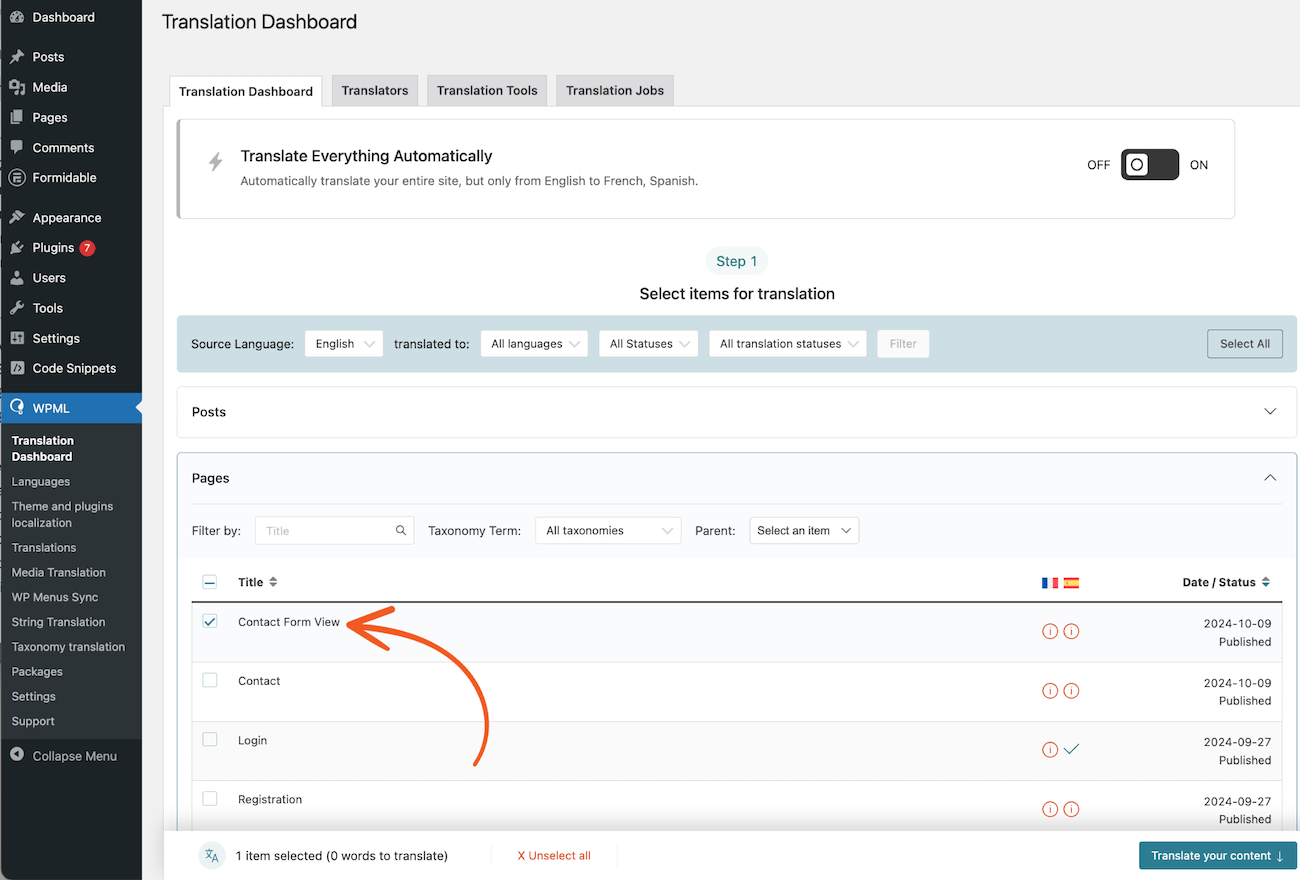
Task: Click Spanish status icon for Contact page
Action: tap(1071, 690)
